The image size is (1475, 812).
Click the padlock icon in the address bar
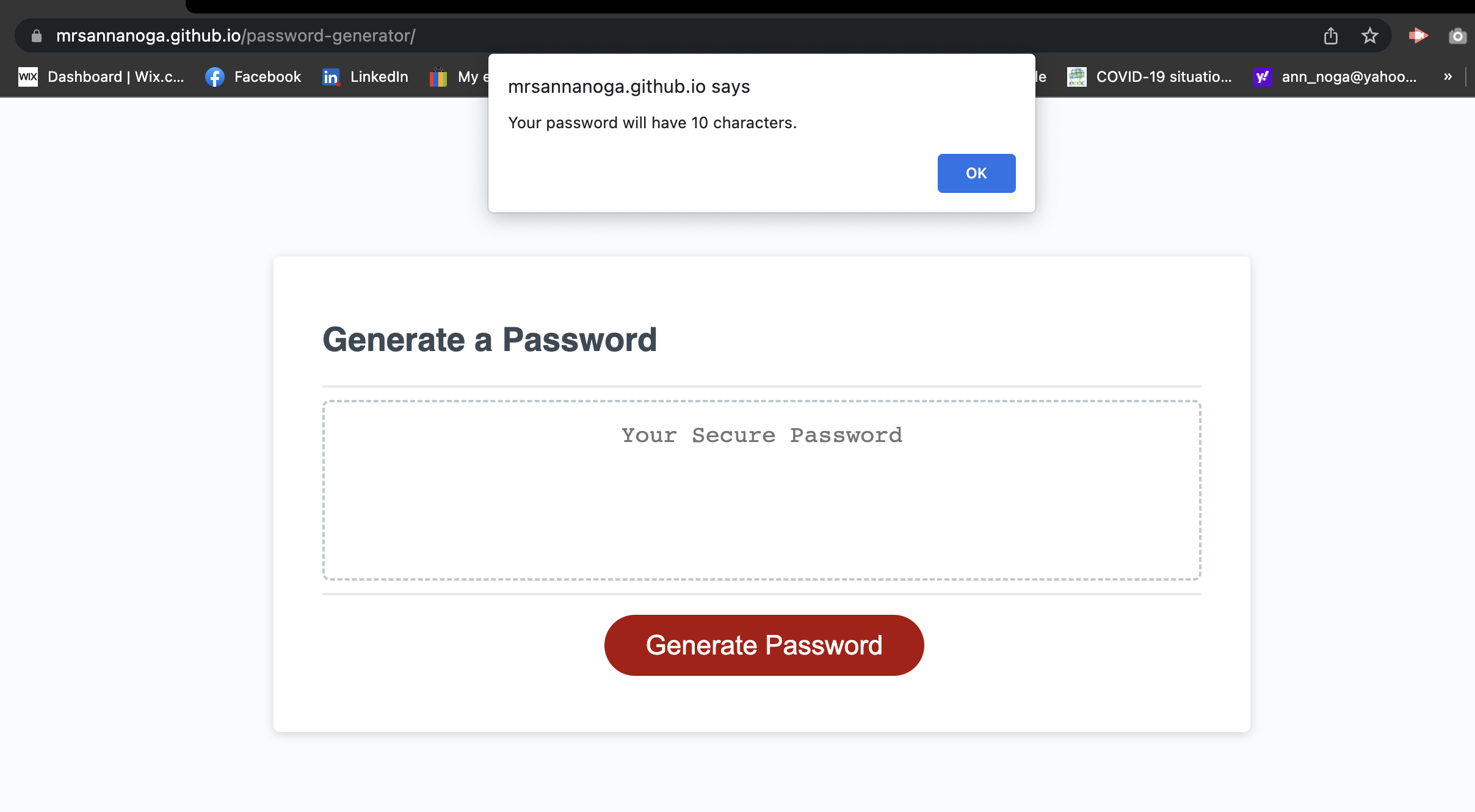37,35
